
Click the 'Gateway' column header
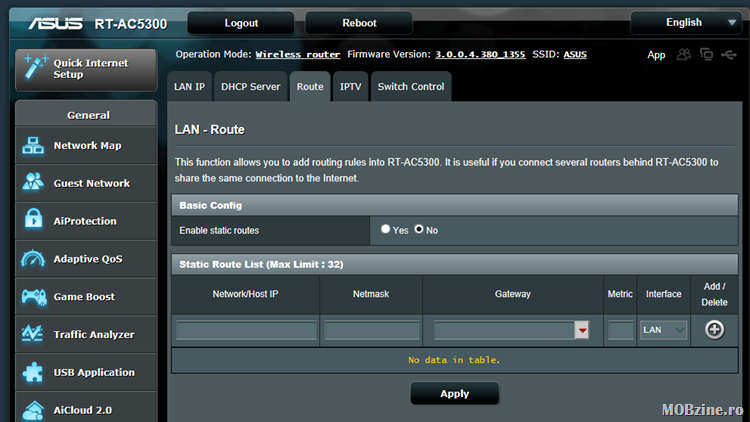pos(513,294)
